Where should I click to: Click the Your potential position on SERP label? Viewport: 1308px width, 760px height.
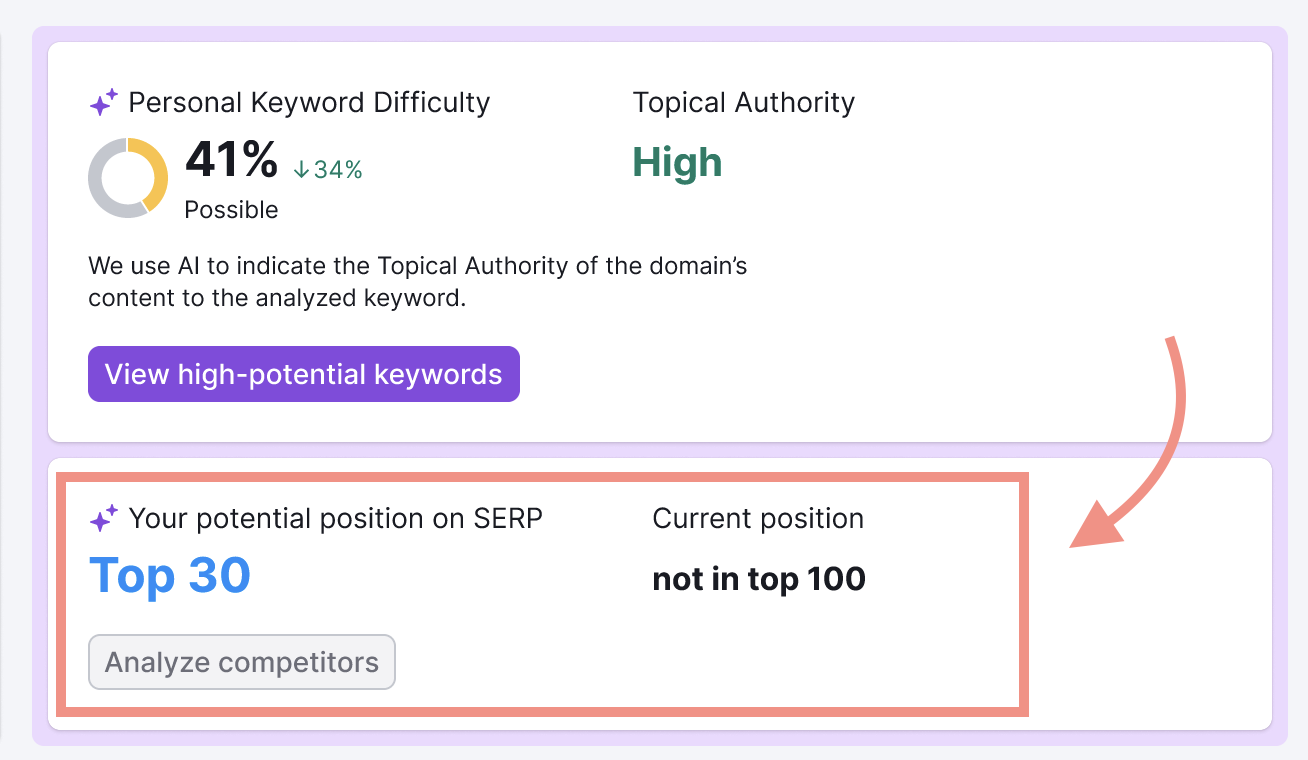[335, 518]
